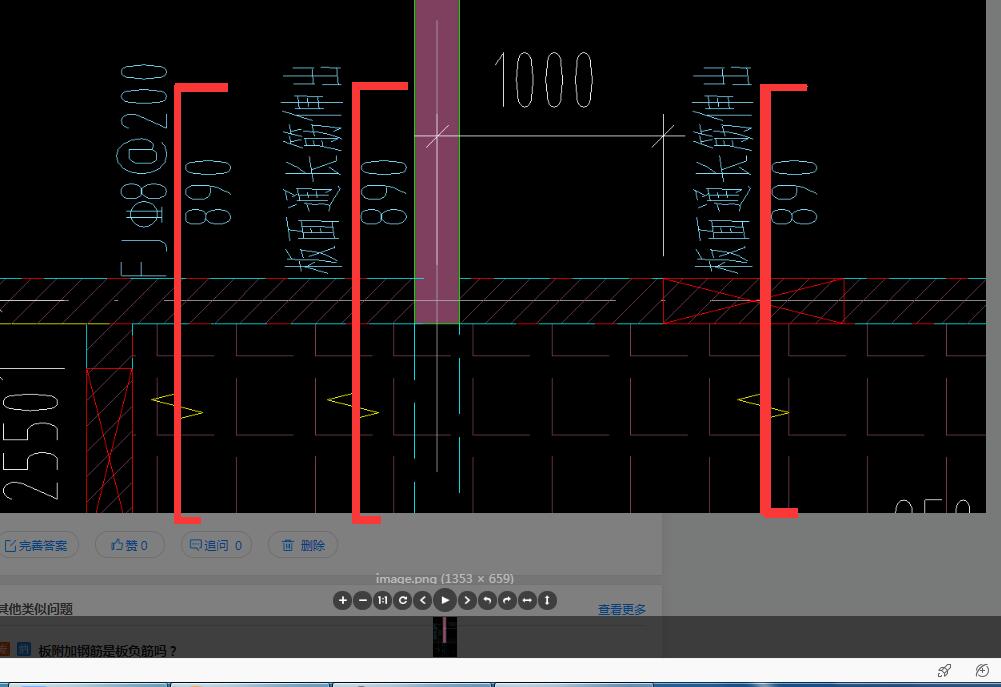Zoom out with the minus button

[x=363, y=600]
